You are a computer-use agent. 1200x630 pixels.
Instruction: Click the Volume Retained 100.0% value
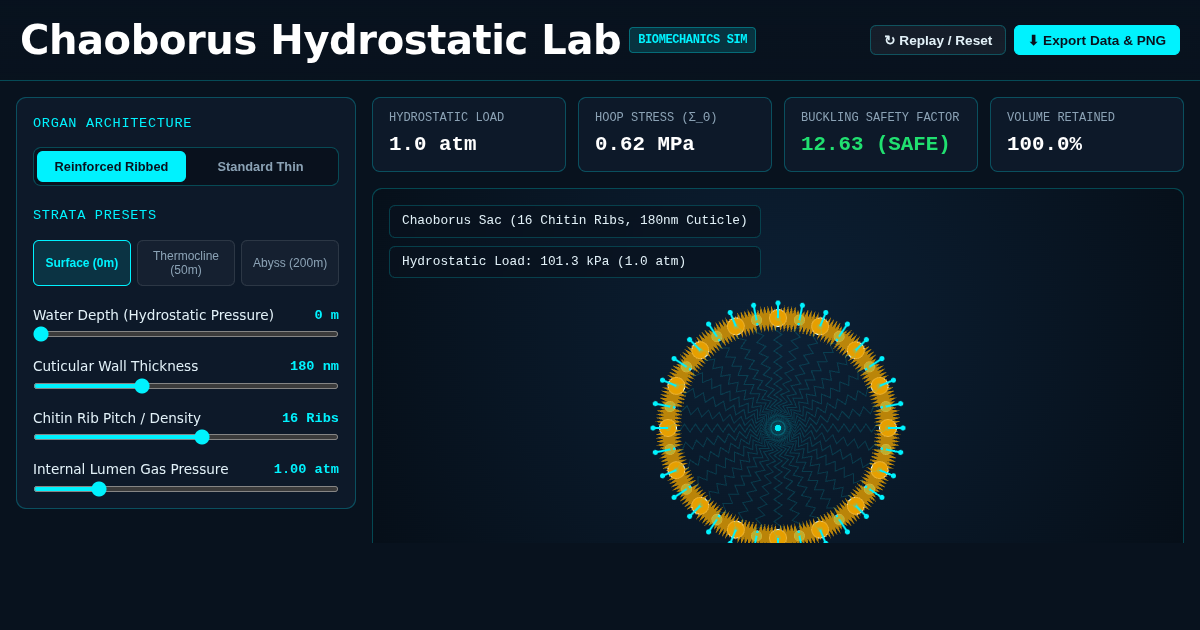pyautogui.click(x=1044, y=144)
